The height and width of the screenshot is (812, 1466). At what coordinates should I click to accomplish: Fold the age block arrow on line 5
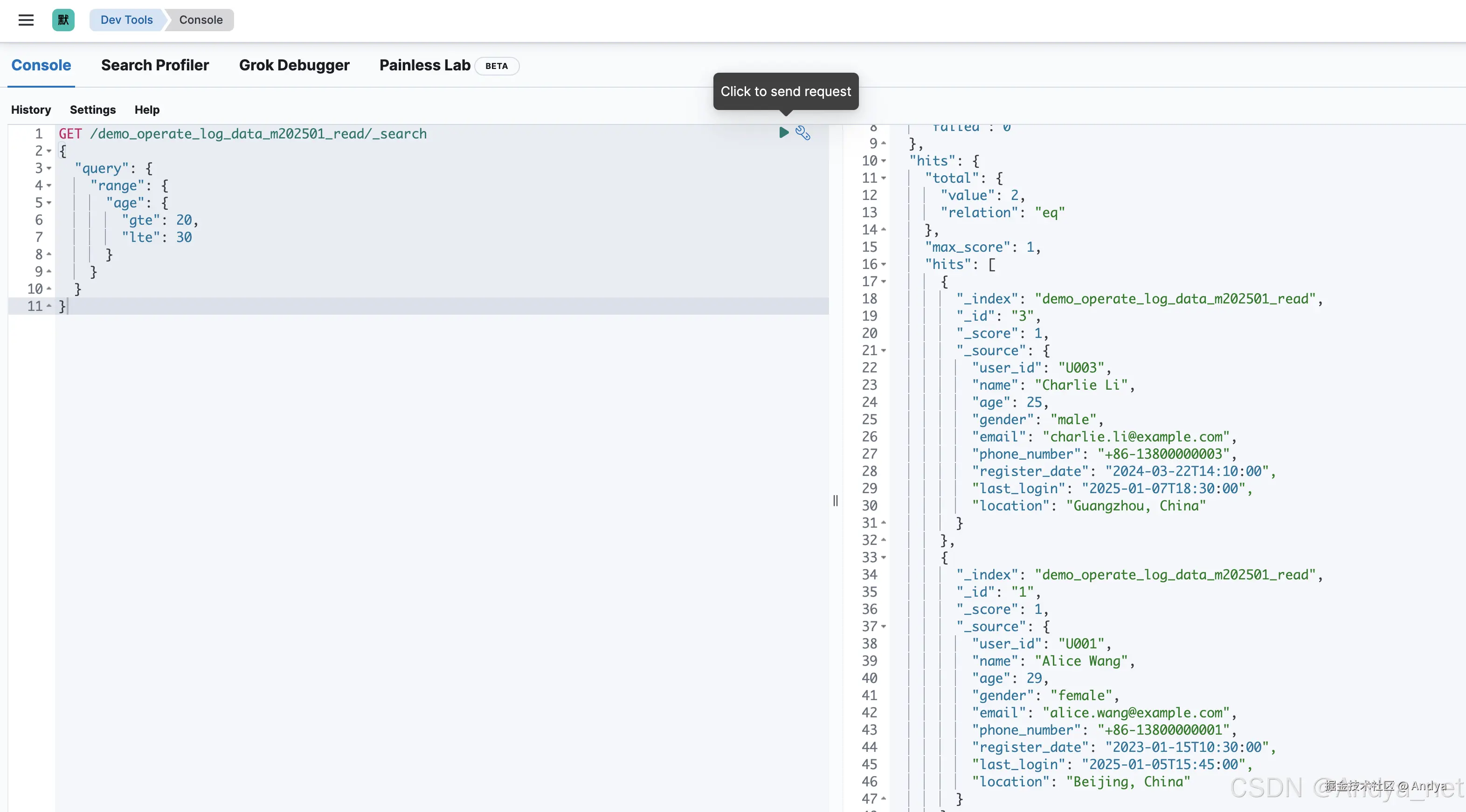49,203
